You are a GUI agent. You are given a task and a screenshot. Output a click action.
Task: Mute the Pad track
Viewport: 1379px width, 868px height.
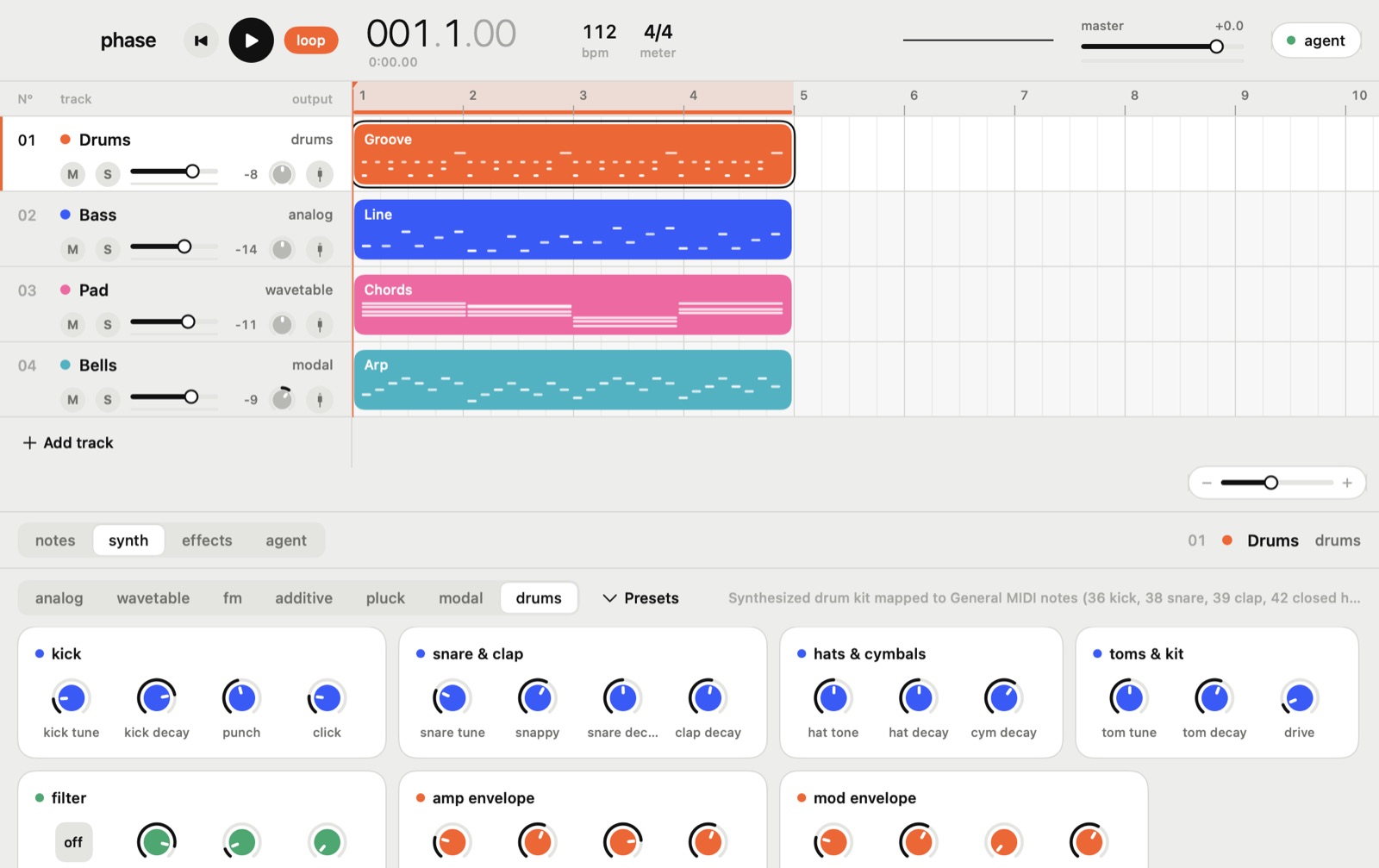72,325
